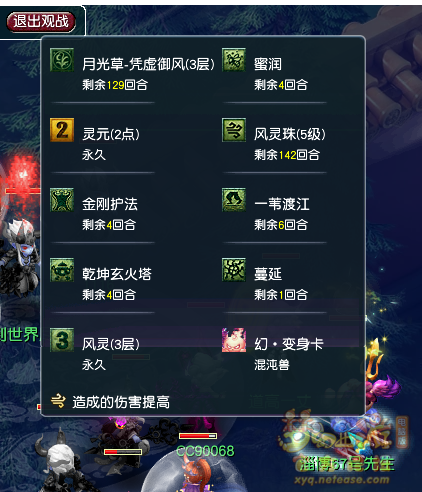
Task: Select the 月光草-凭虚御风 buff icon
Action: [62, 60]
